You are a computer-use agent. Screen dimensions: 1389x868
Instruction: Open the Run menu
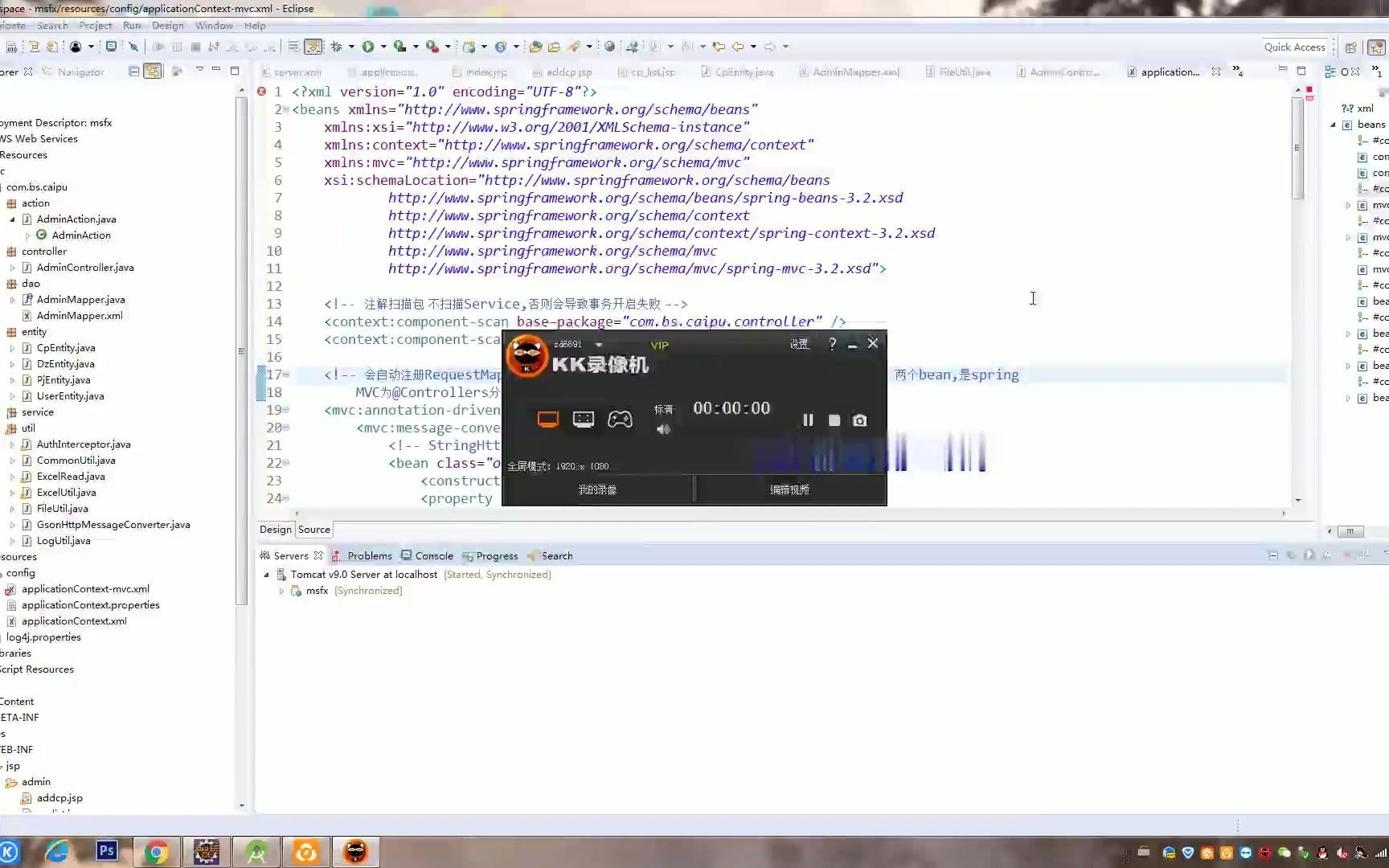pyautogui.click(x=132, y=26)
